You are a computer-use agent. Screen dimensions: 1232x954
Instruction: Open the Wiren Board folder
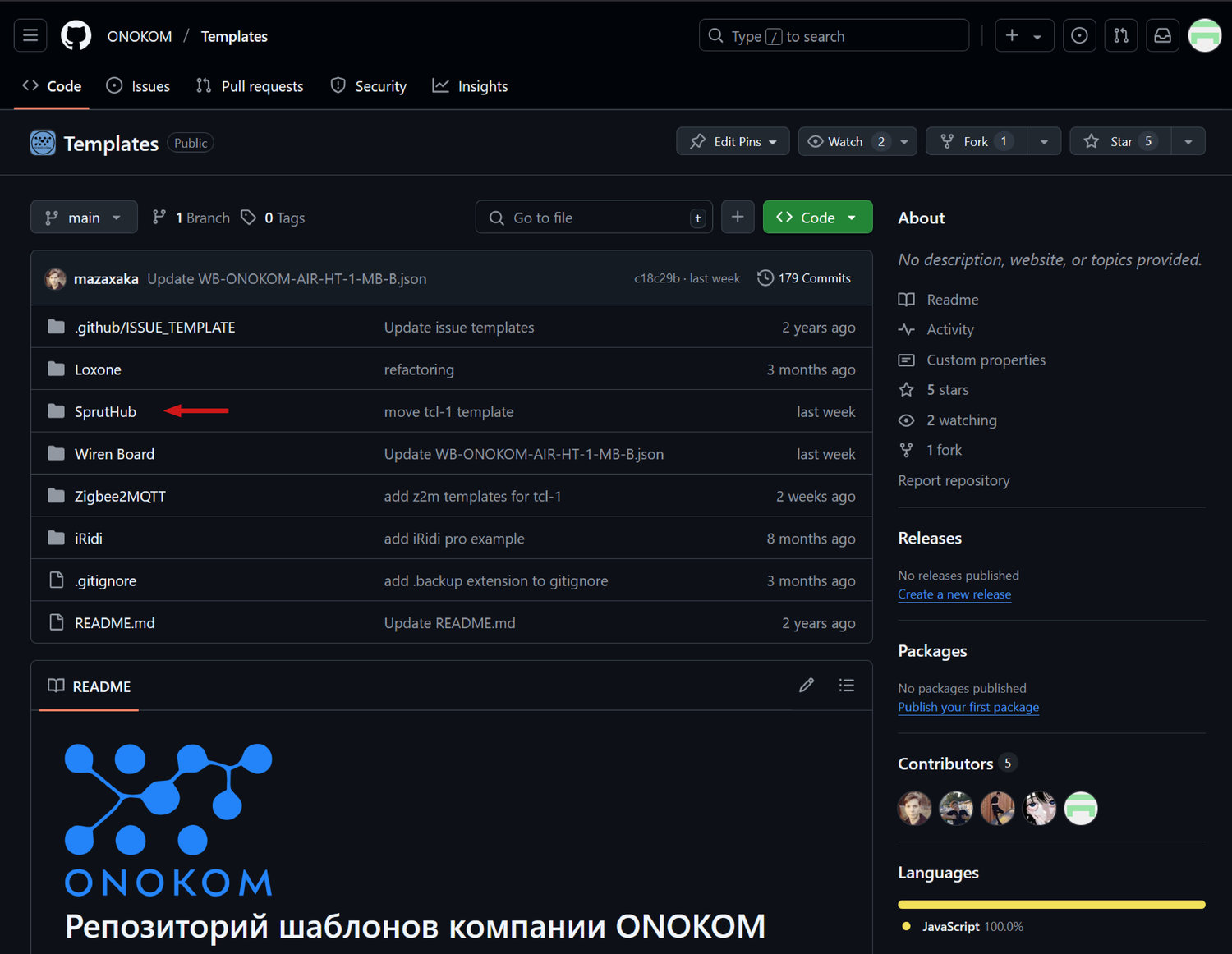pyautogui.click(x=114, y=454)
